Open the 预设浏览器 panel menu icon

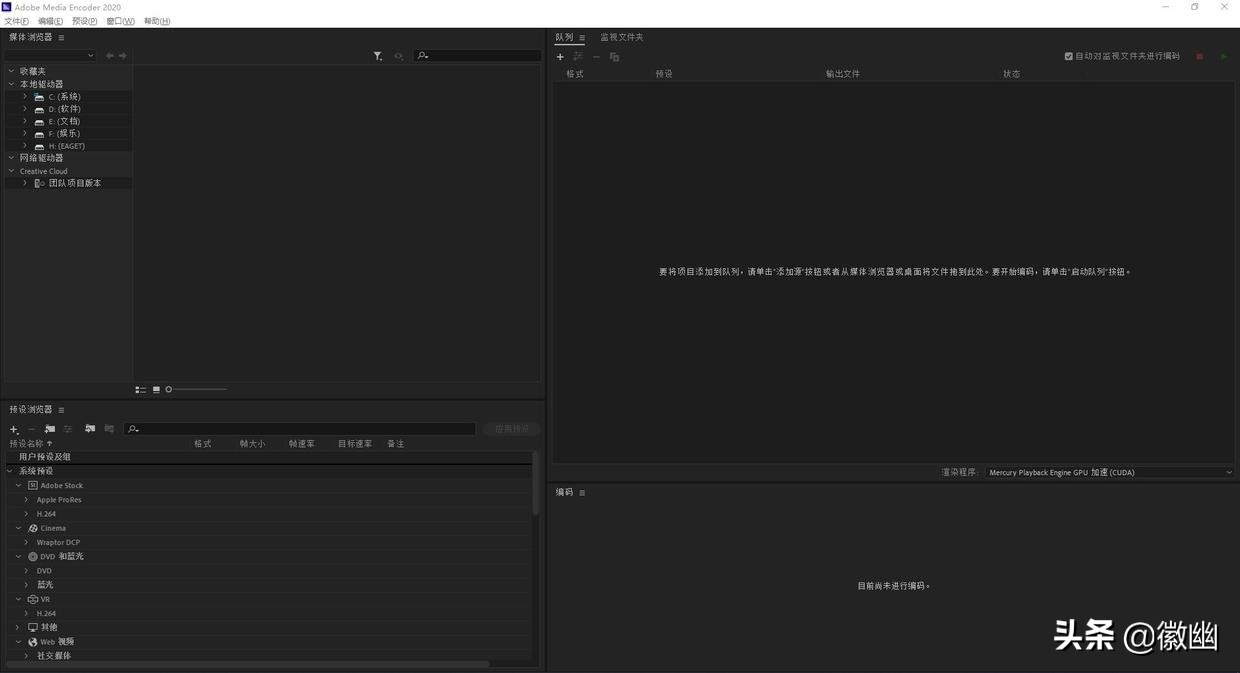[x=61, y=410]
